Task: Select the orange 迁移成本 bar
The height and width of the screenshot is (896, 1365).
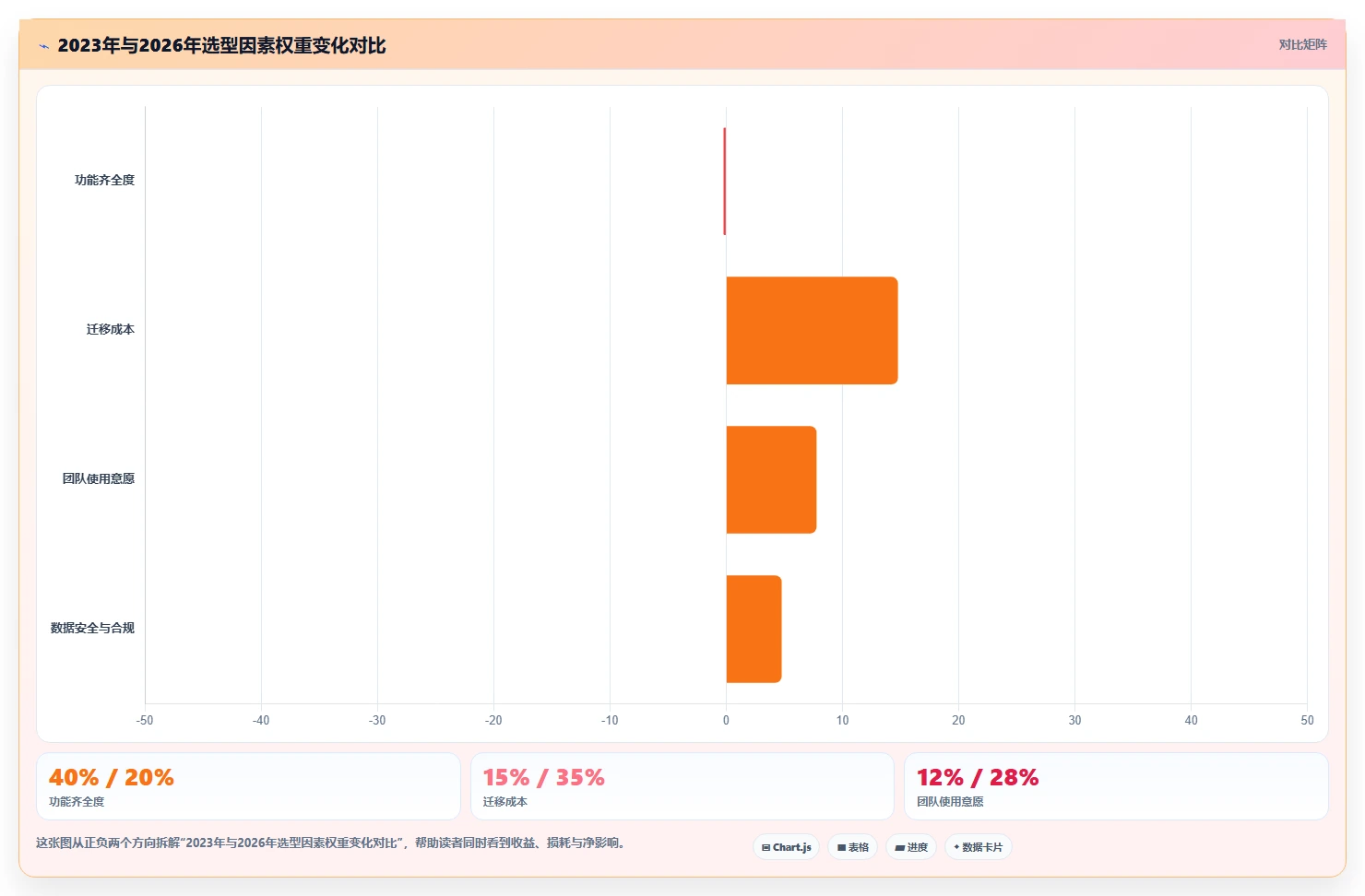Action: click(x=812, y=330)
